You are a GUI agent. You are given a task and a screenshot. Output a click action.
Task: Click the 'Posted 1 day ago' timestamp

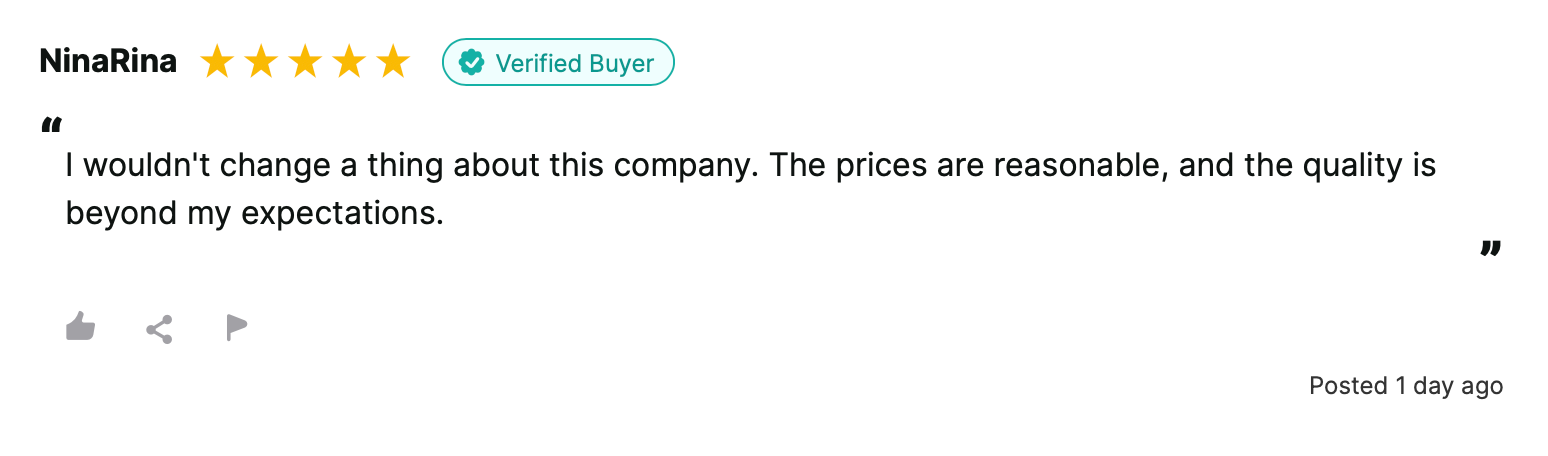[x=1406, y=386]
